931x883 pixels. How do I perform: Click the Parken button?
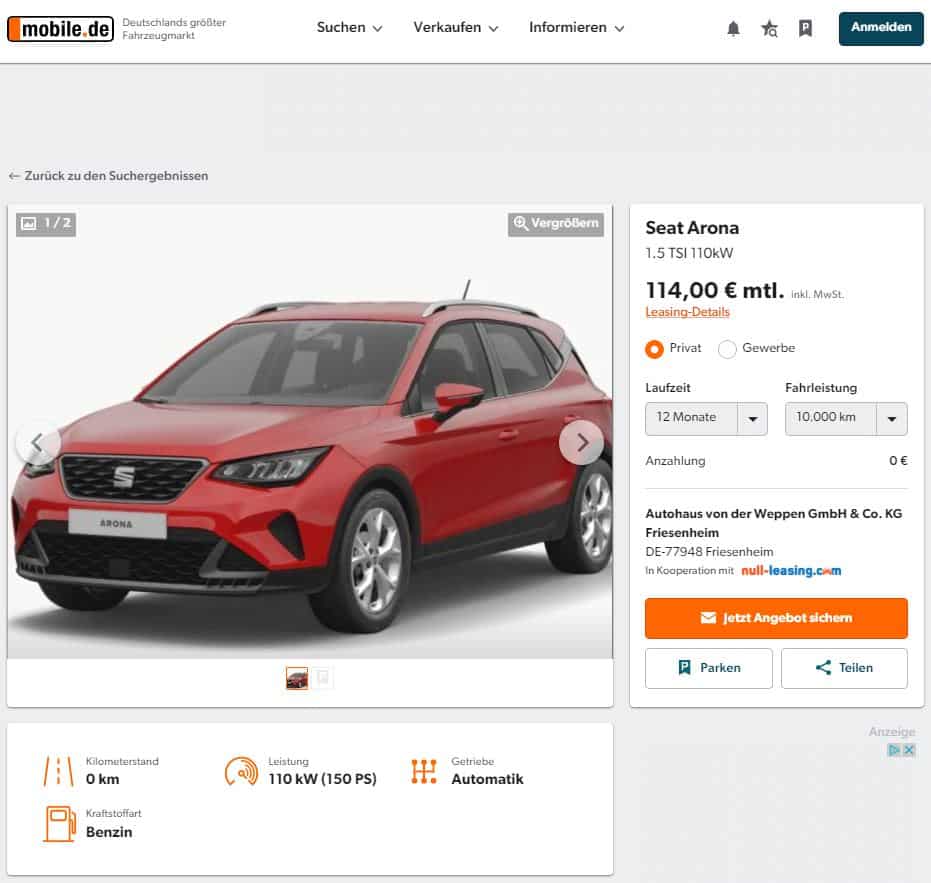click(709, 668)
